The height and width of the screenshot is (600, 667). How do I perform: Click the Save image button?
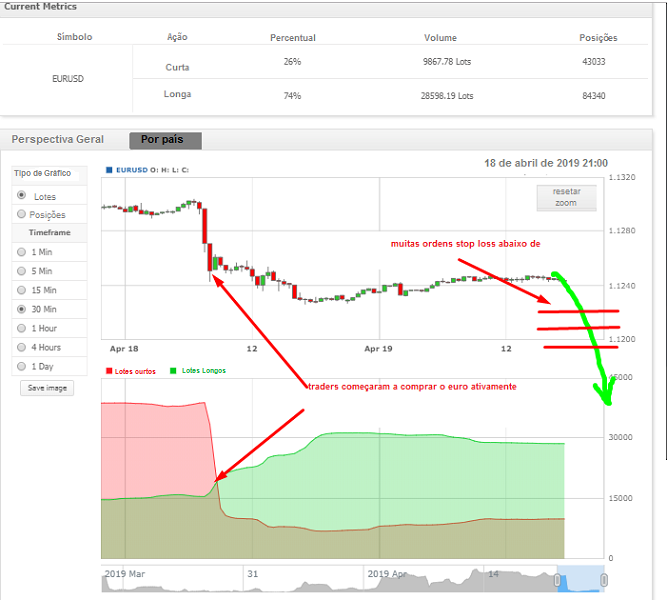47,388
